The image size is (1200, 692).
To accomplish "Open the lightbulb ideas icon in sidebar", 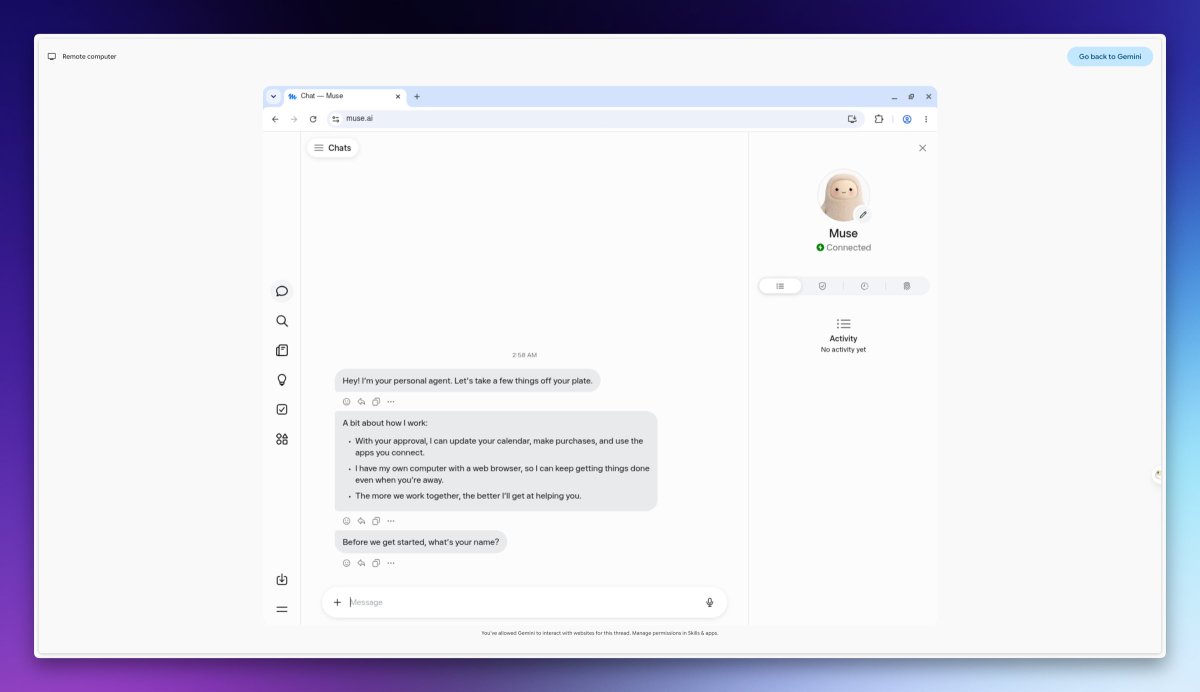I will click(282, 380).
